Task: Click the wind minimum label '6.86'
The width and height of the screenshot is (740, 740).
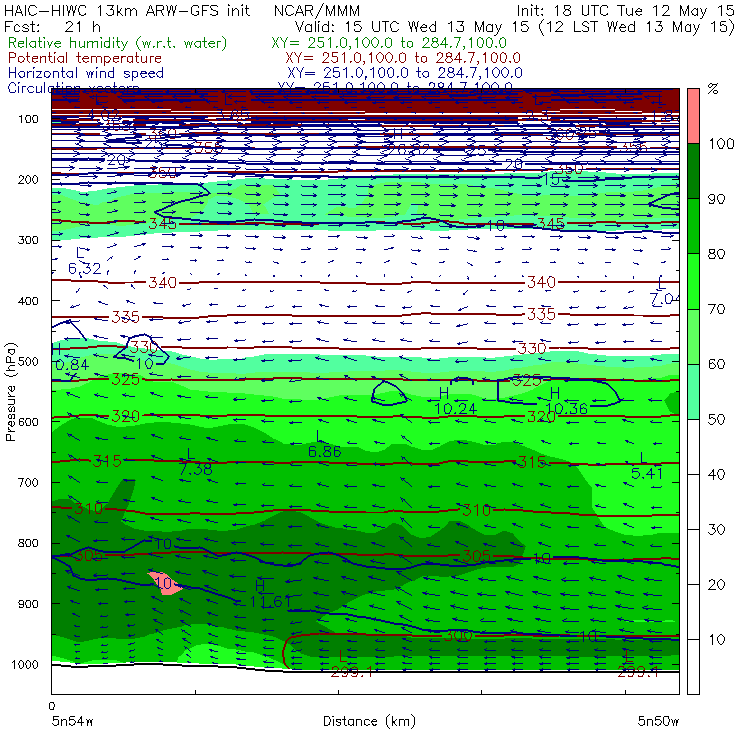Action: tap(324, 452)
